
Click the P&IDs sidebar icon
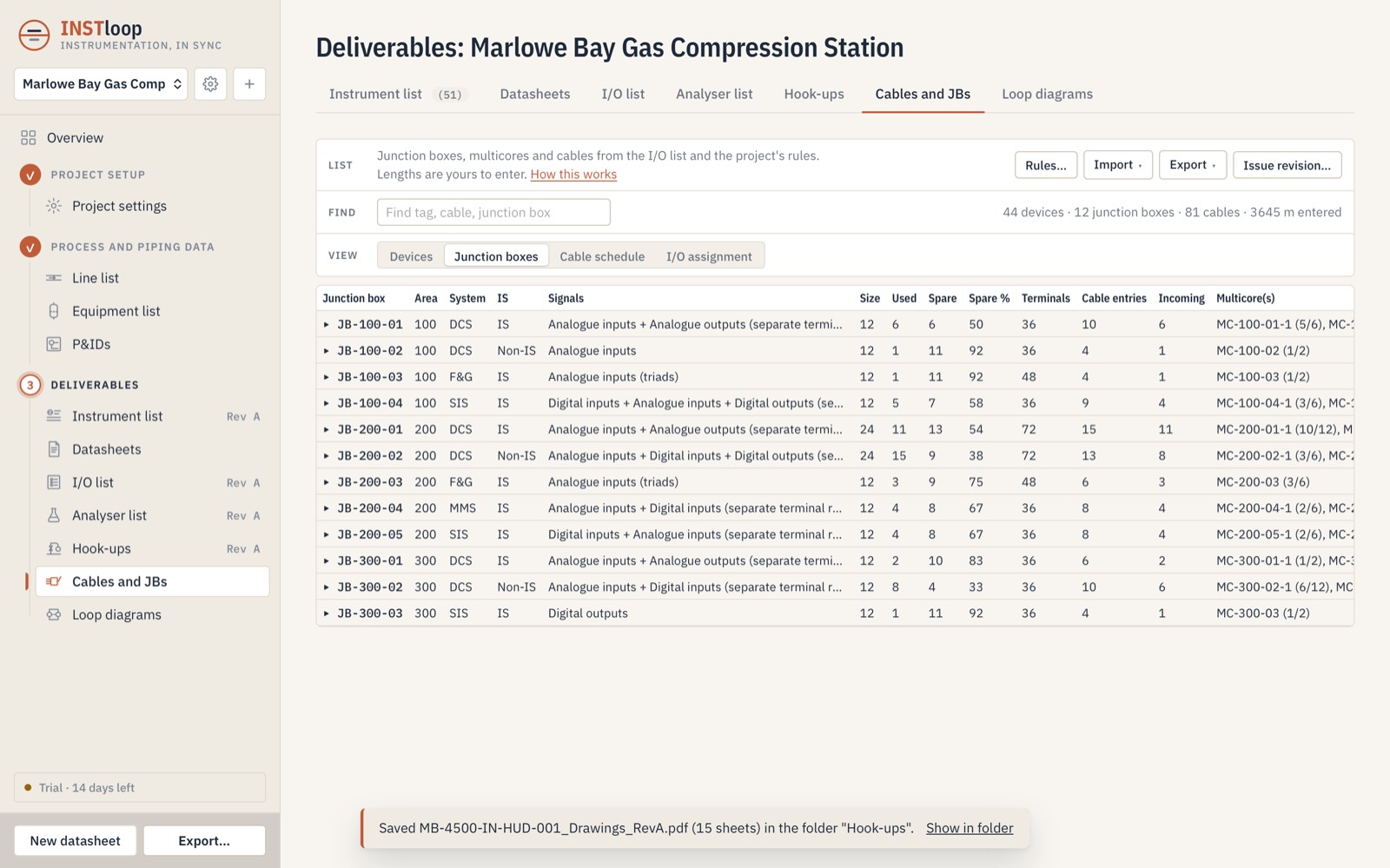coord(54,344)
